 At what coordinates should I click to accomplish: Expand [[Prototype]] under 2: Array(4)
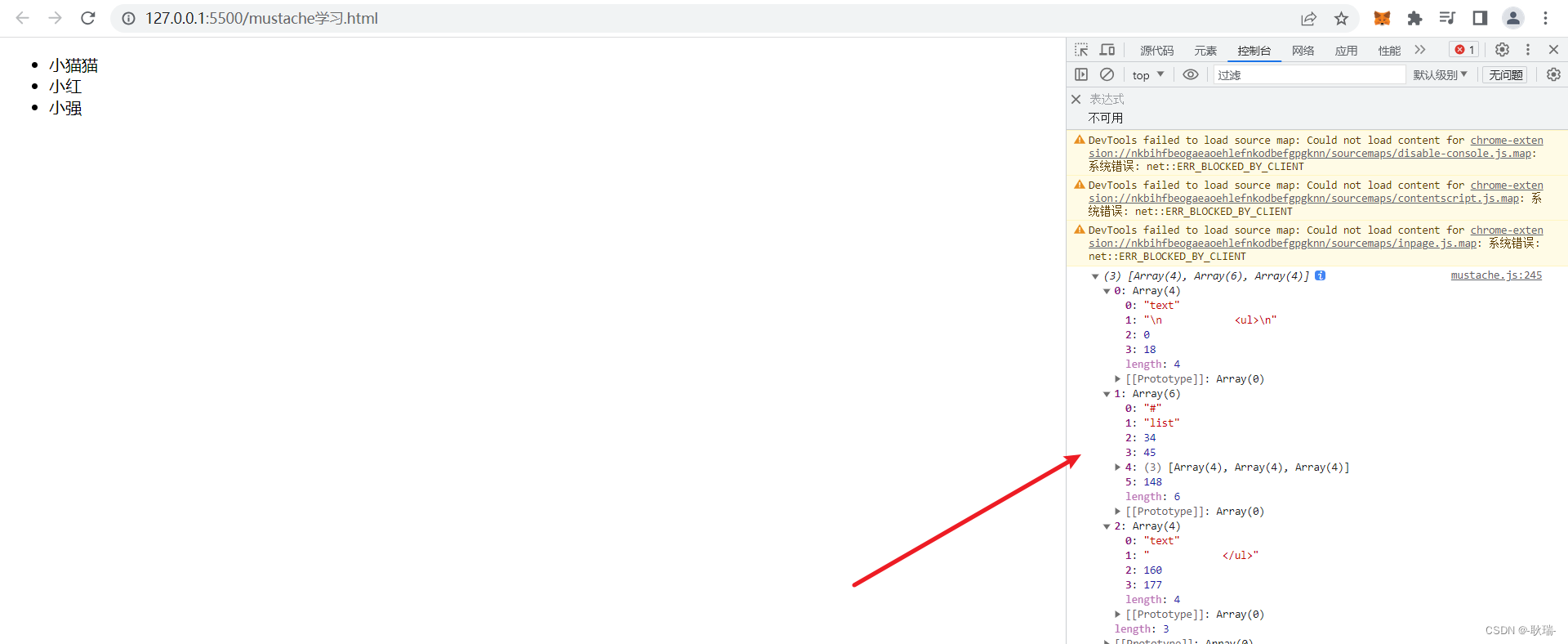click(1118, 615)
